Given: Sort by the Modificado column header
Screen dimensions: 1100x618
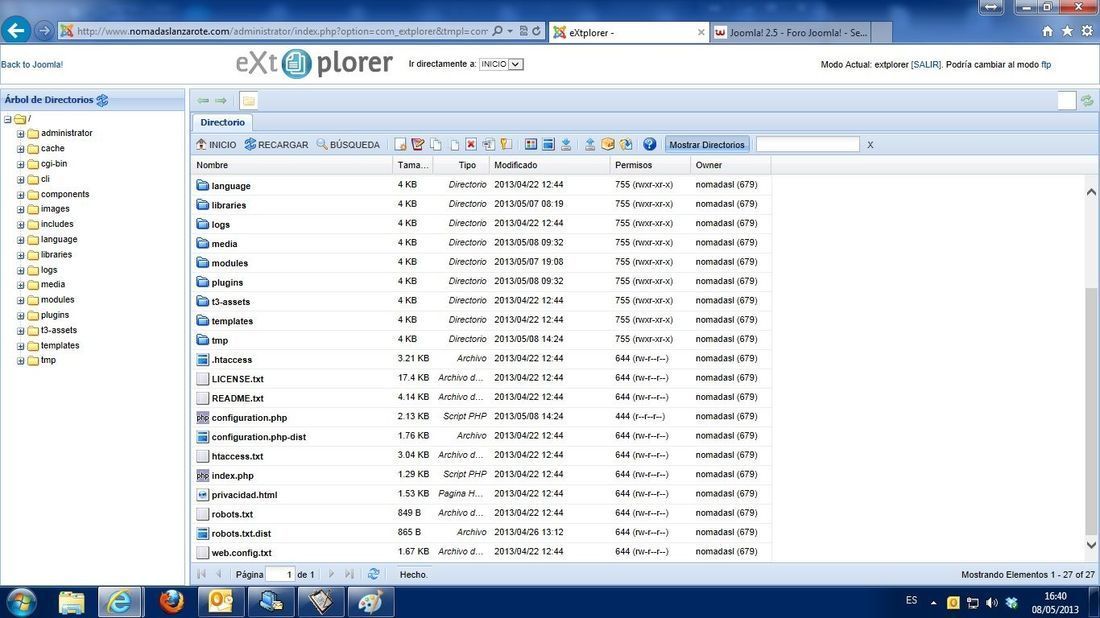Looking at the screenshot, I should 551,165.
